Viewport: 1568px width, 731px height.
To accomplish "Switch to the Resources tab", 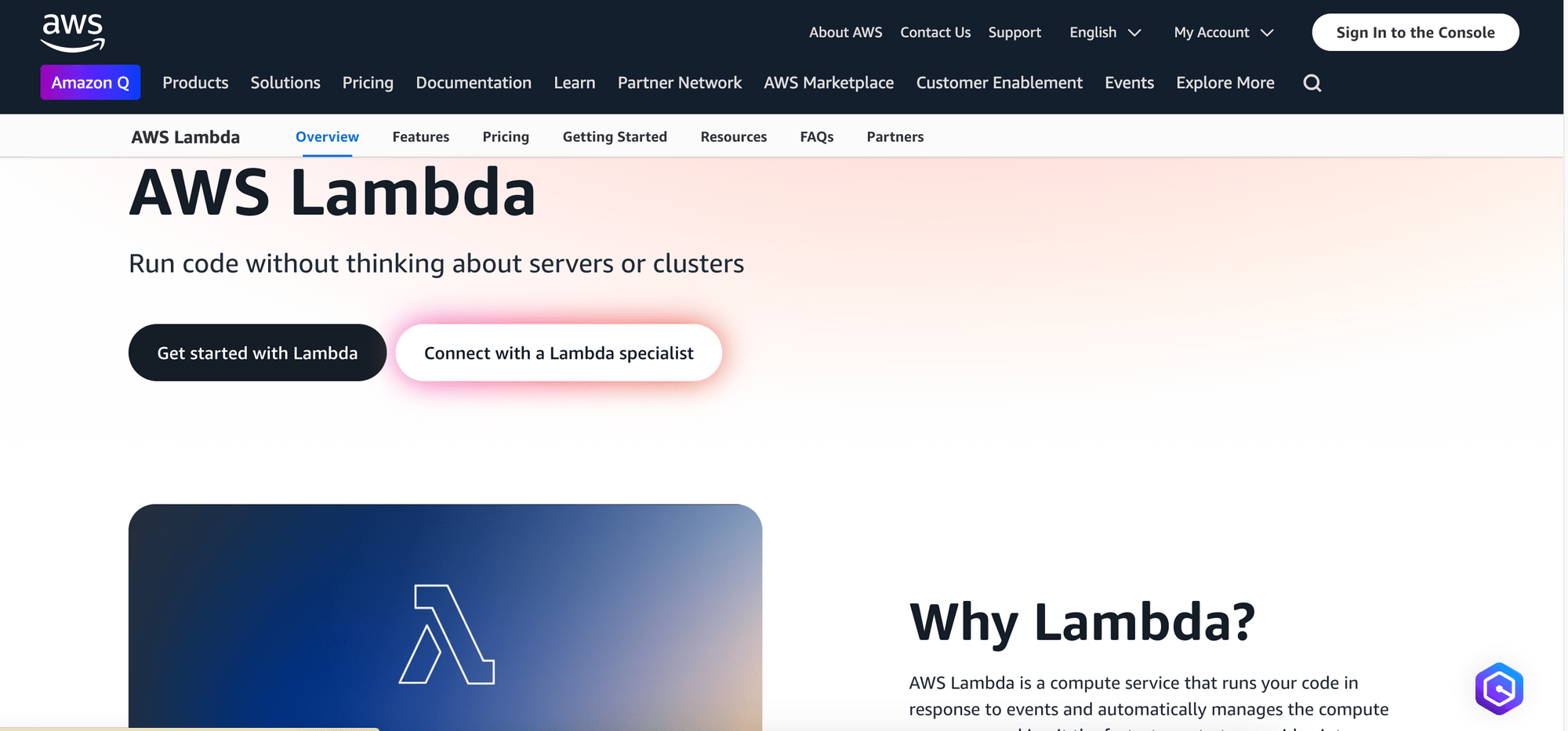I will 734,136.
